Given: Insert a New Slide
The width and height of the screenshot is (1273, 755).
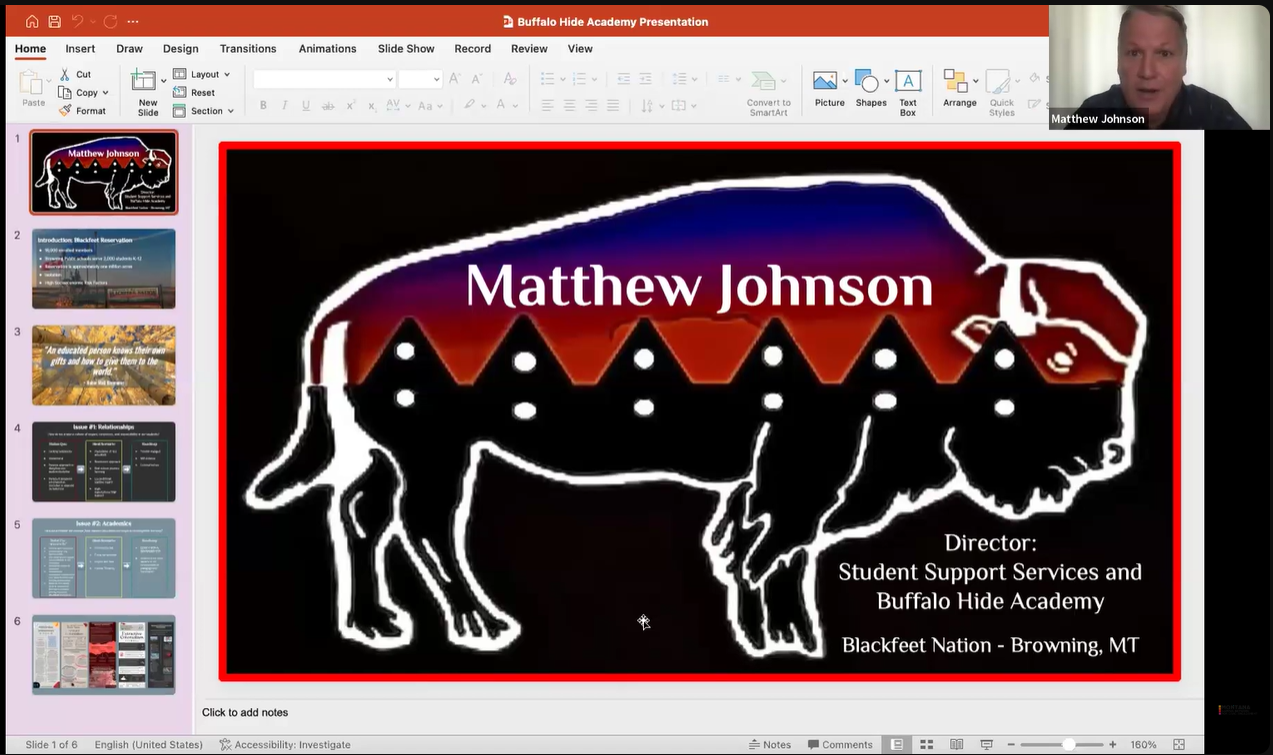Looking at the screenshot, I should 148,92.
